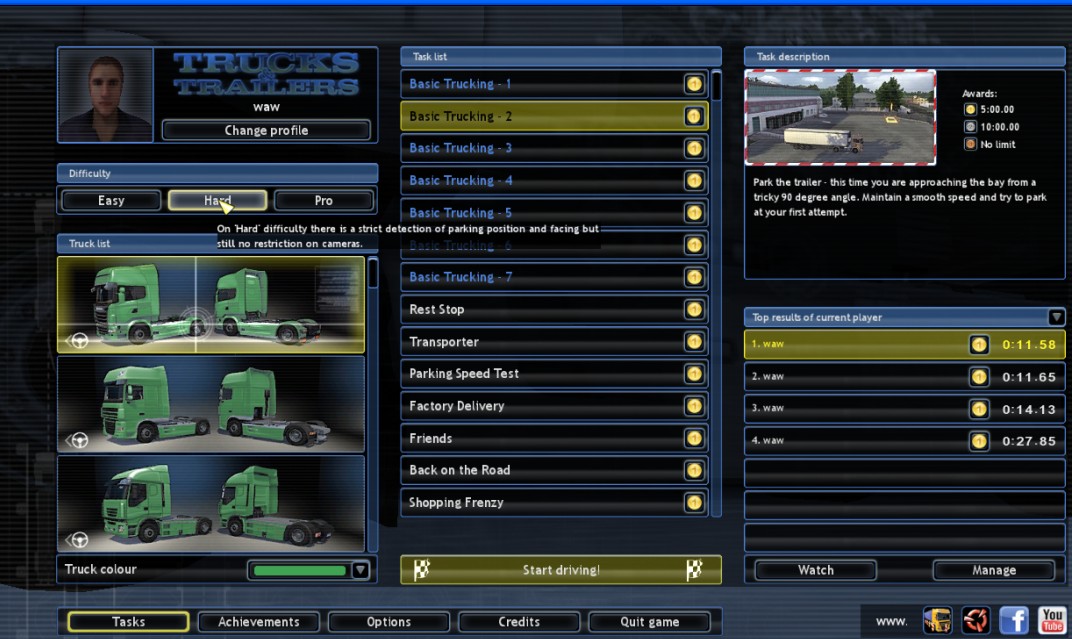
Task: Click the gold medal icon on Basic Trucking - 5
Action: 694,213
